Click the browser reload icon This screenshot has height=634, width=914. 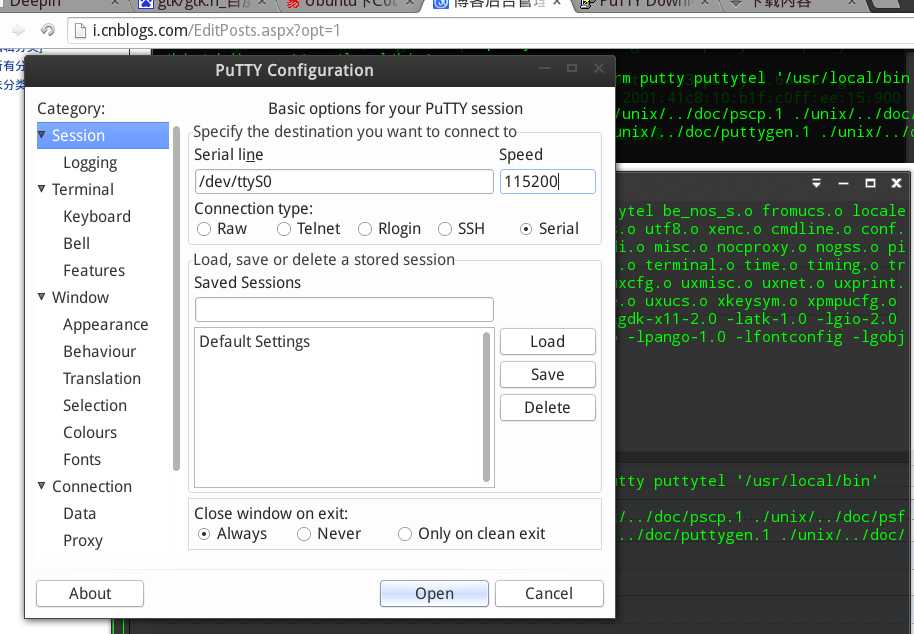pyautogui.click(x=47, y=30)
